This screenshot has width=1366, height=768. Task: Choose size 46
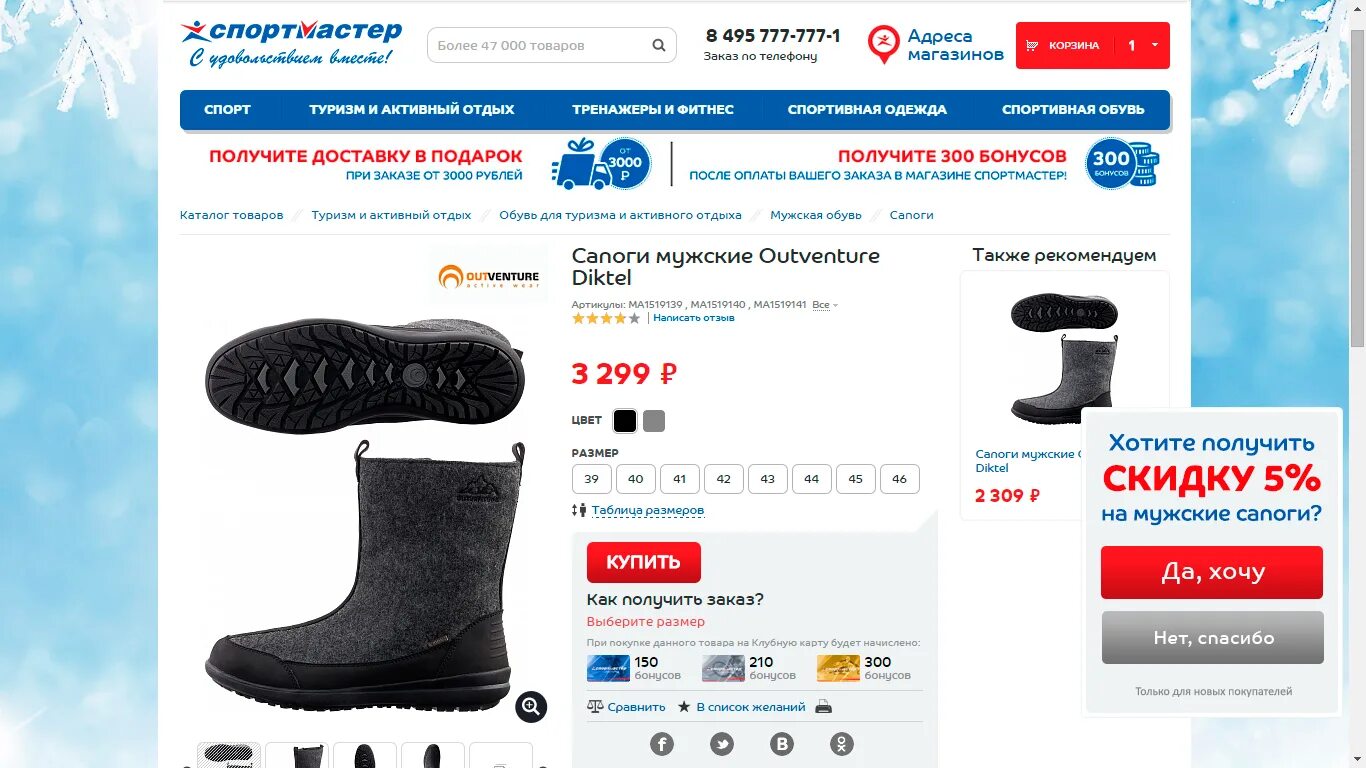tap(900, 479)
